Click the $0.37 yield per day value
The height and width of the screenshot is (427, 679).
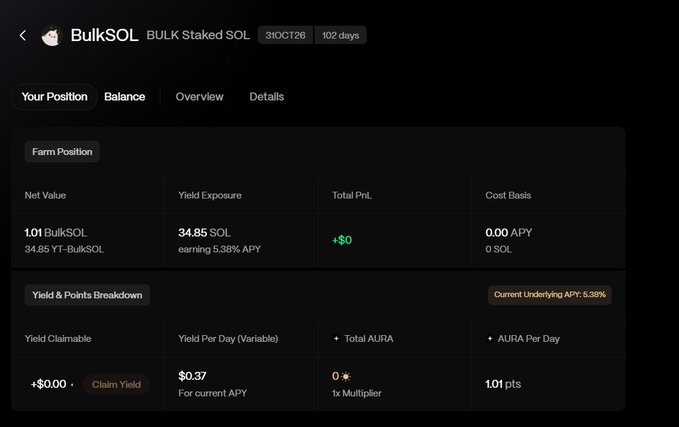tap(192, 376)
